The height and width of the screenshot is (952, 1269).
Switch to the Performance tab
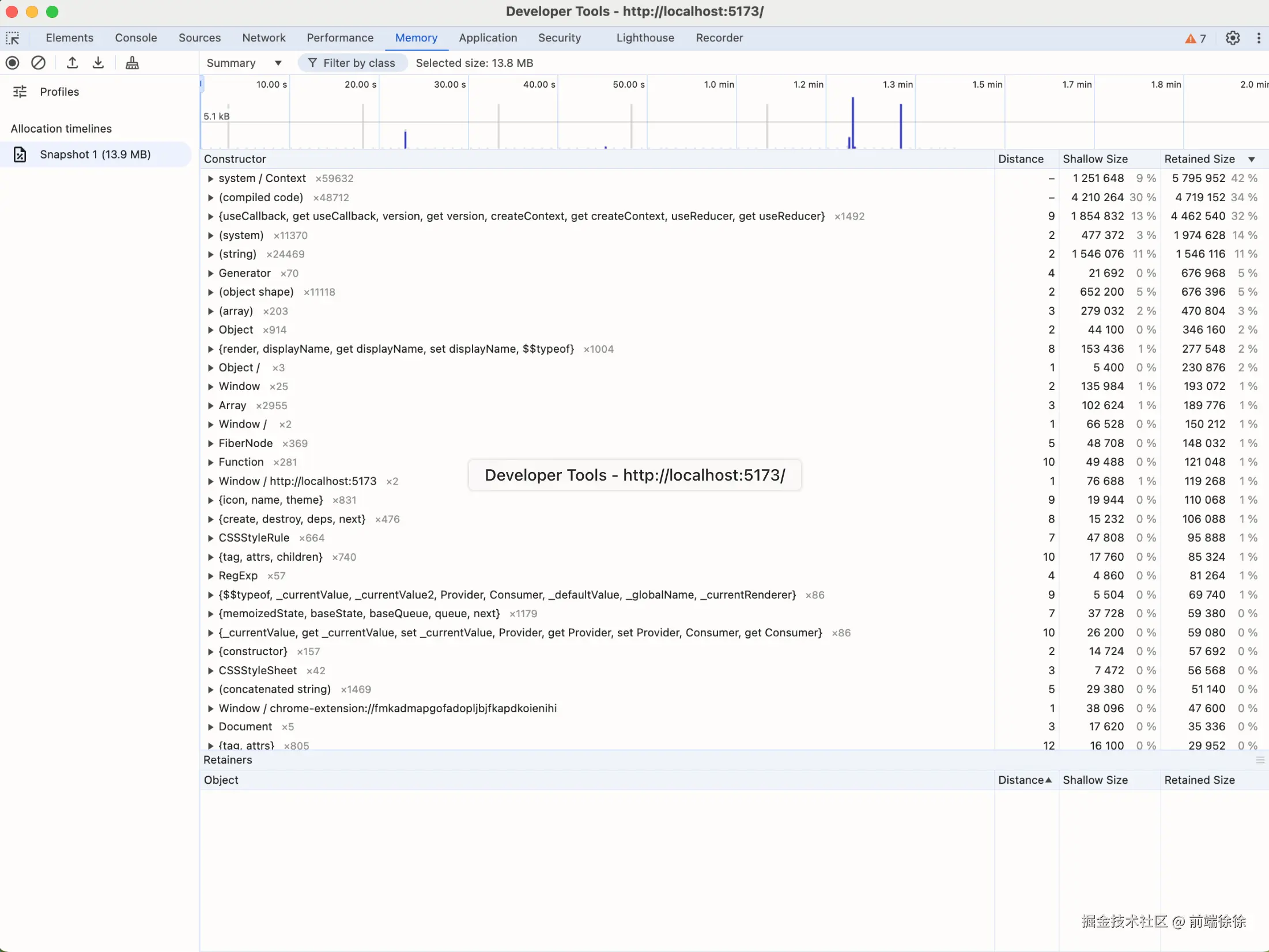[339, 38]
